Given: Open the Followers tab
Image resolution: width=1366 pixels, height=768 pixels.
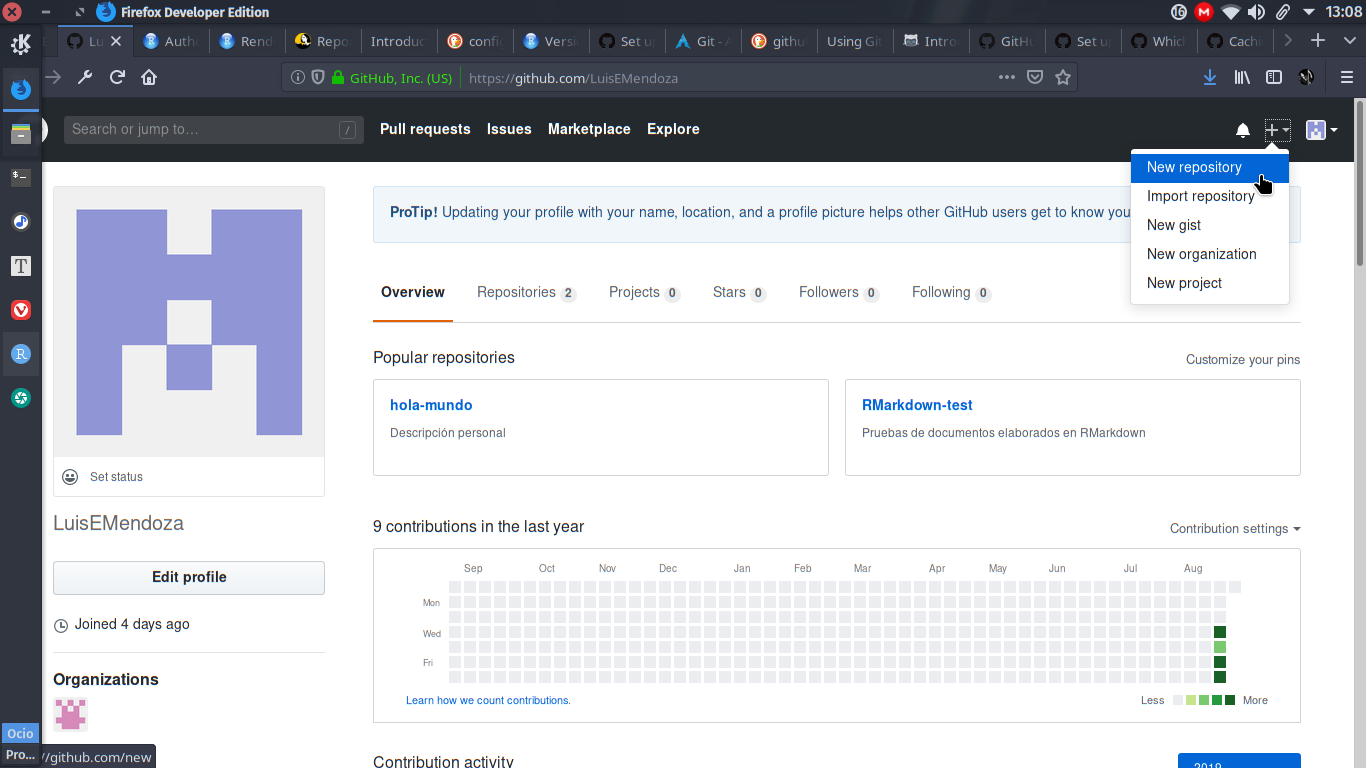Looking at the screenshot, I should point(839,292).
